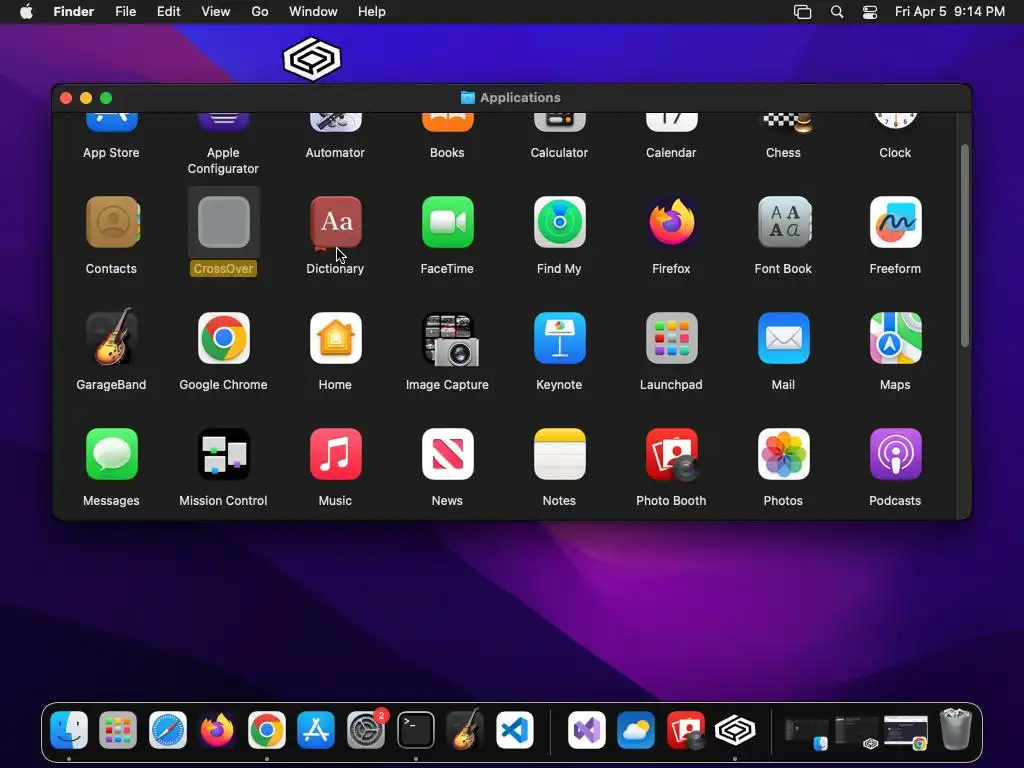The height and width of the screenshot is (768, 1024).
Task: Select the CrossOver app icon
Action: pos(223,222)
